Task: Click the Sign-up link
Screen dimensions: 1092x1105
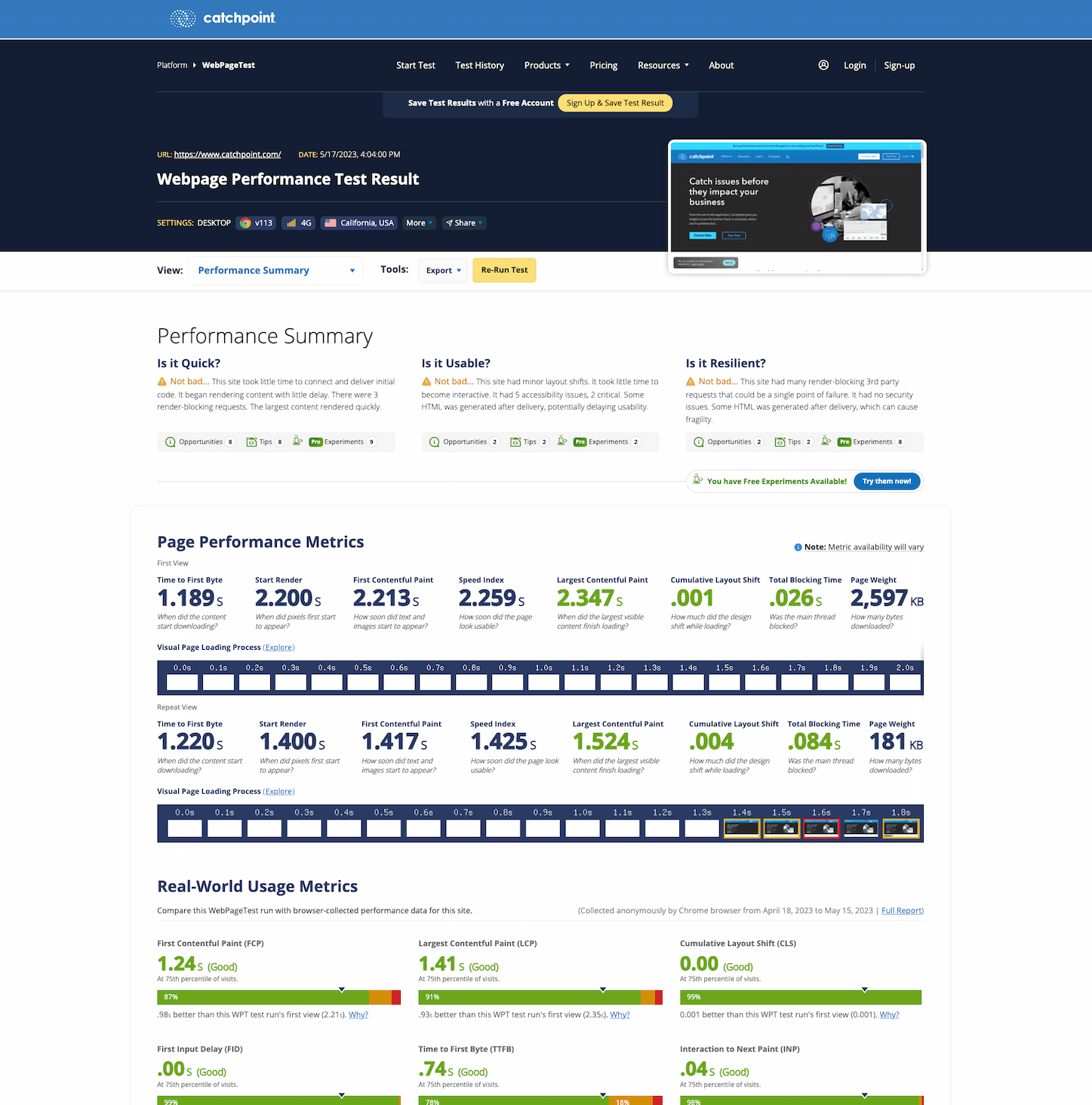Action: [899, 65]
